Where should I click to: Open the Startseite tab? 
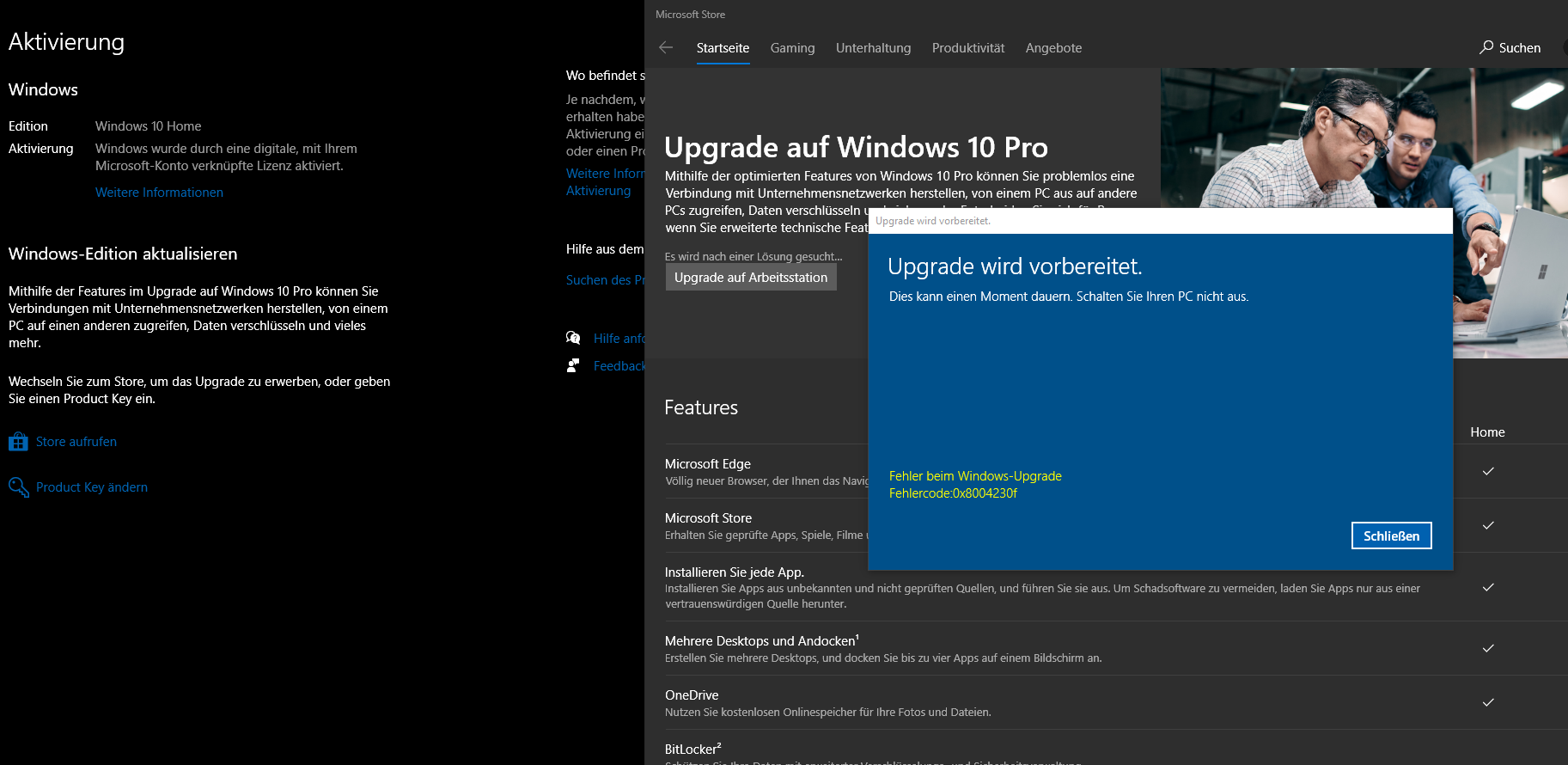tap(723, 48)
